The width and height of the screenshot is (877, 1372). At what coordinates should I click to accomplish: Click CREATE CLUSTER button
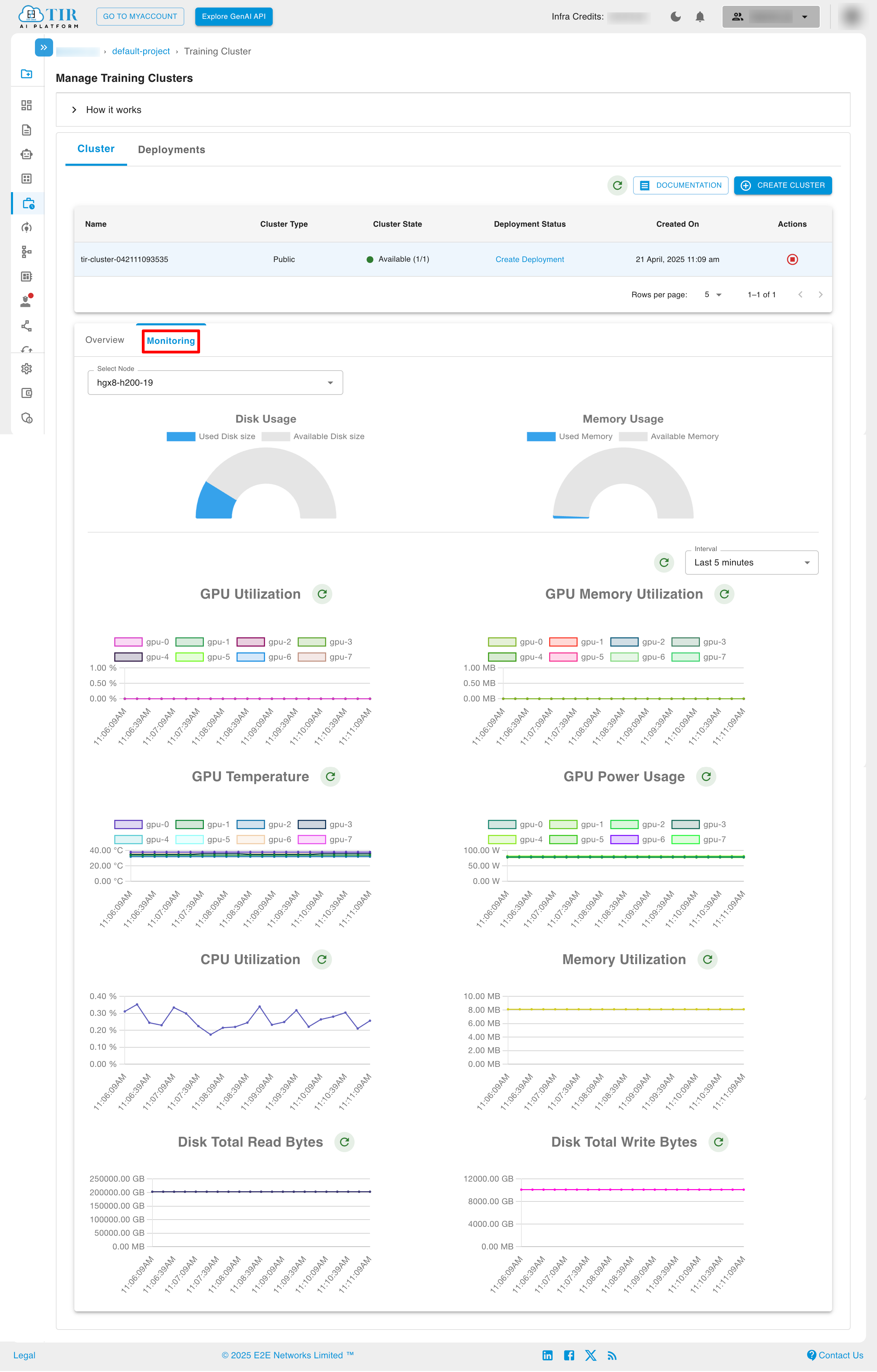(x=782, y=185)
